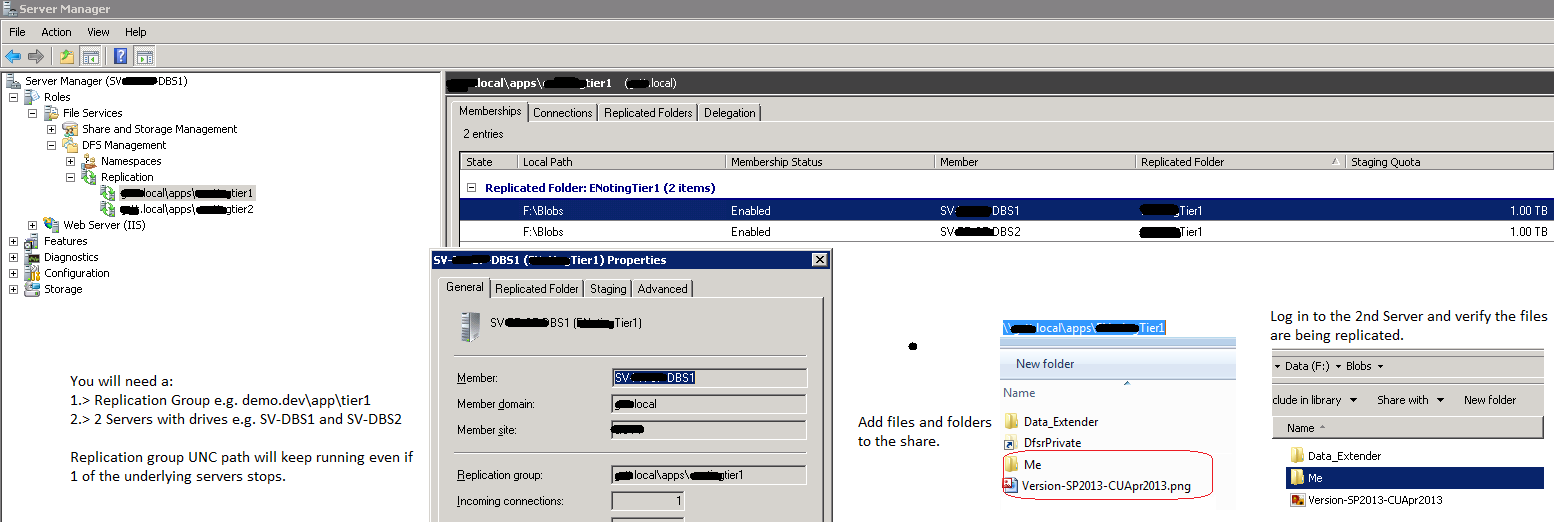This screenshot has width=1554, height=522.
Task: Sort by the Local Path column header
Action: pyautogui.click(x=621, y=161)
